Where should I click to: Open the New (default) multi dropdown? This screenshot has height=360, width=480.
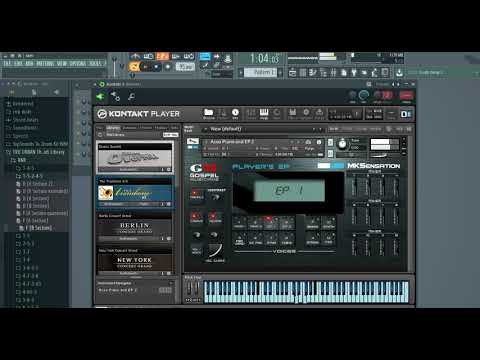click(x=263, y=129)
